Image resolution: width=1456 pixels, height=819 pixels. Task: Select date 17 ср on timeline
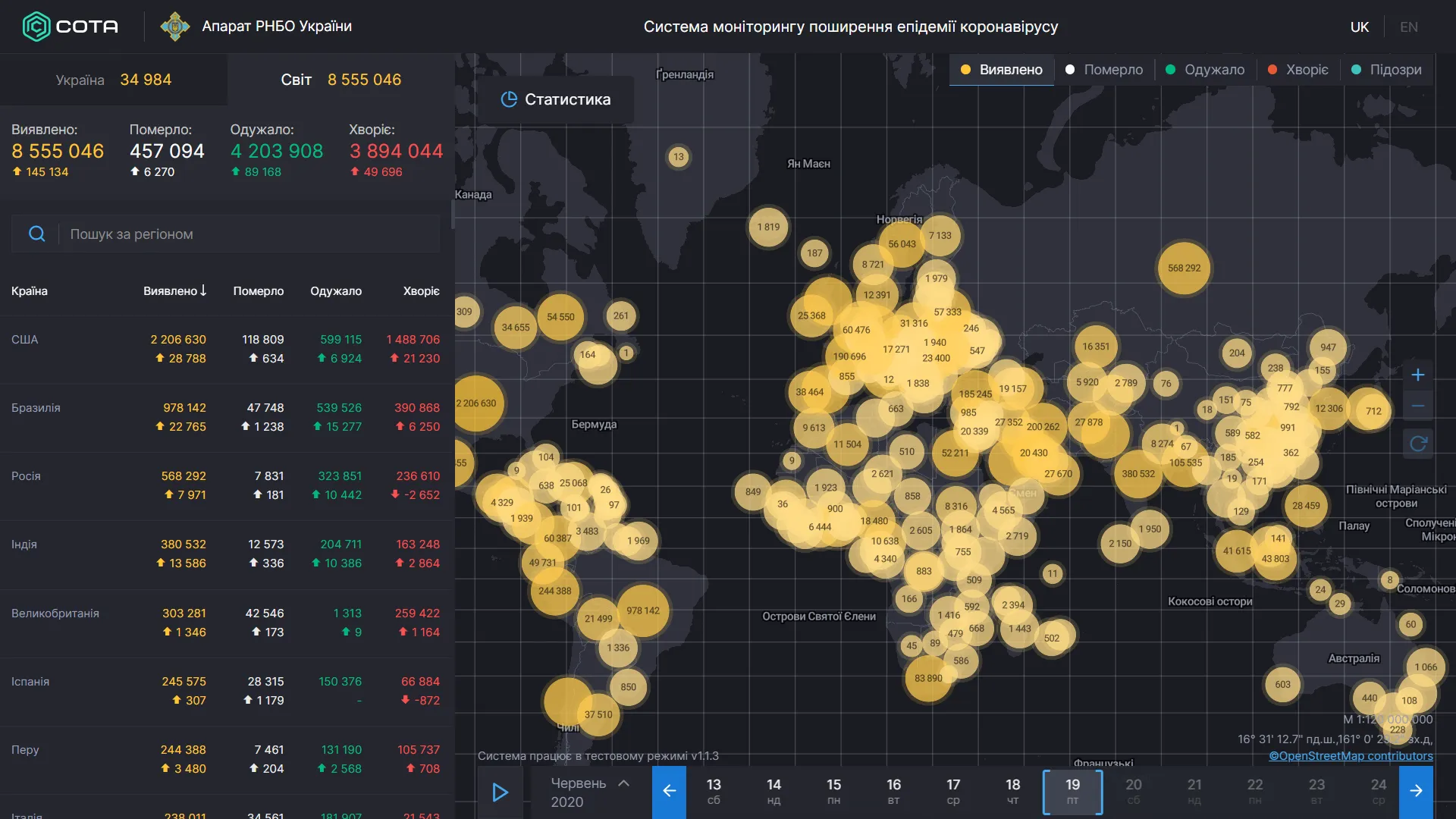(953, 791)
